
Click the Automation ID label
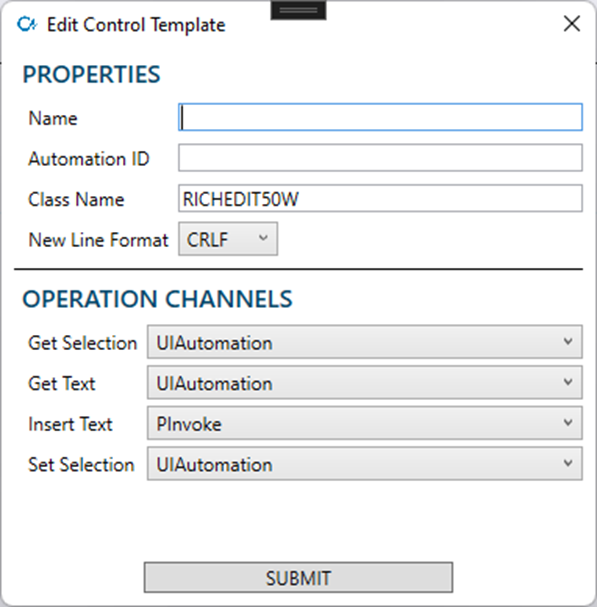(x=89, y=159)
